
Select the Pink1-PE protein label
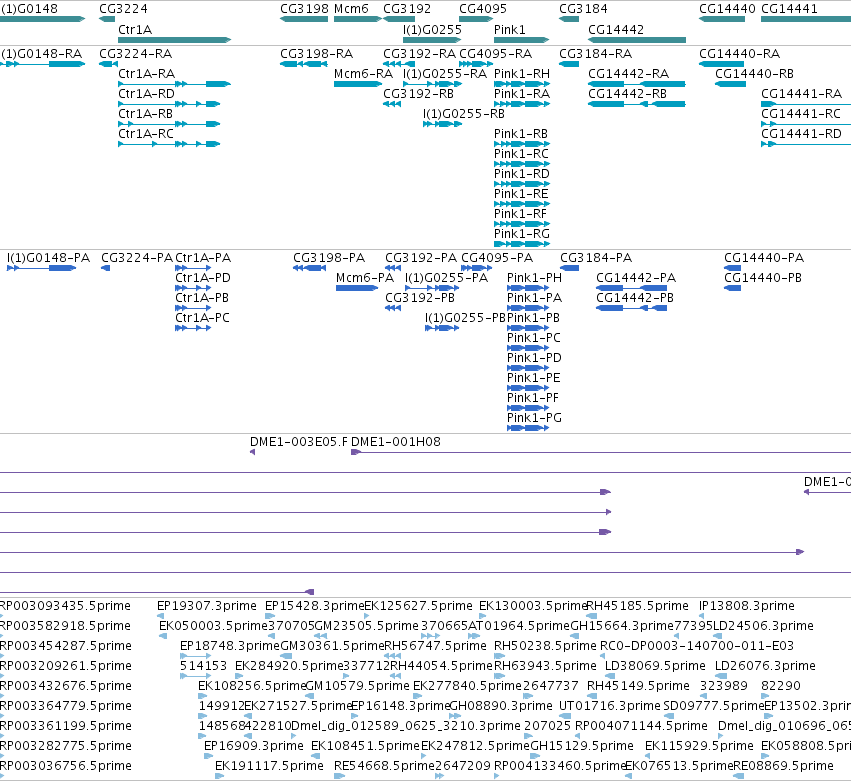pyautogui.click(x=534, y=378)
